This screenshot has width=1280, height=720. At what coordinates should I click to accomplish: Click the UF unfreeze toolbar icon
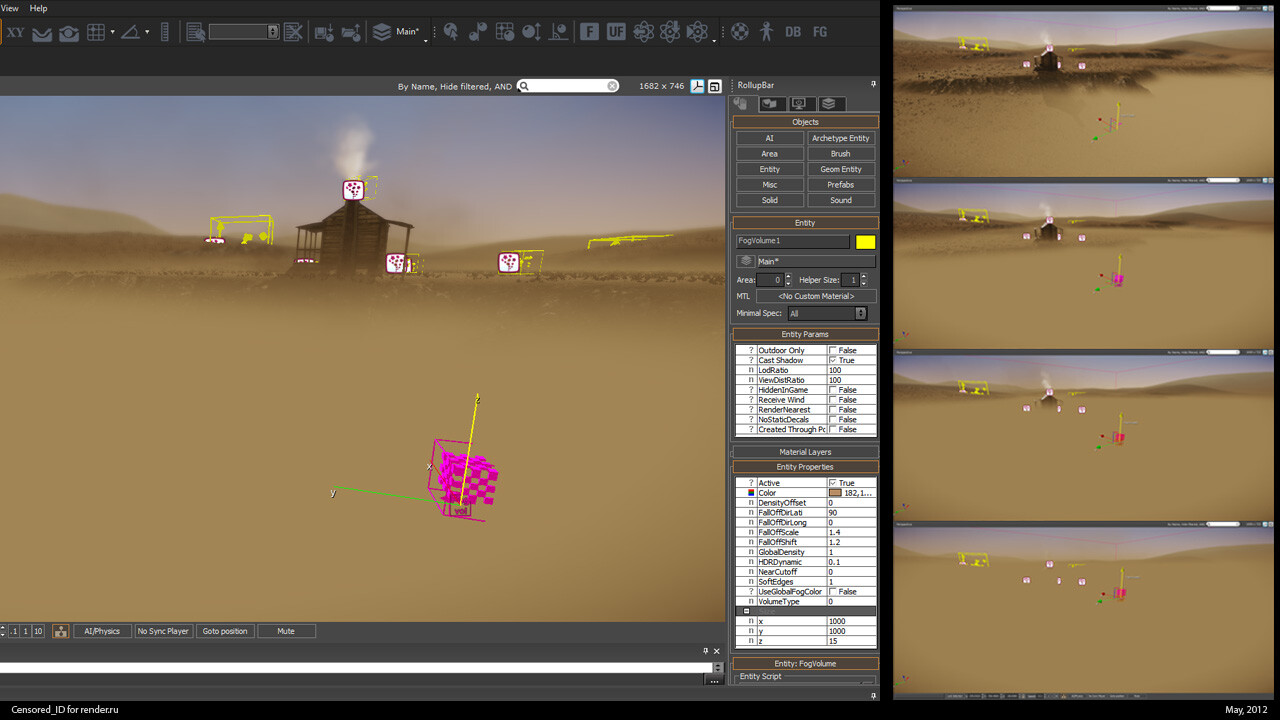pos(616,32)
